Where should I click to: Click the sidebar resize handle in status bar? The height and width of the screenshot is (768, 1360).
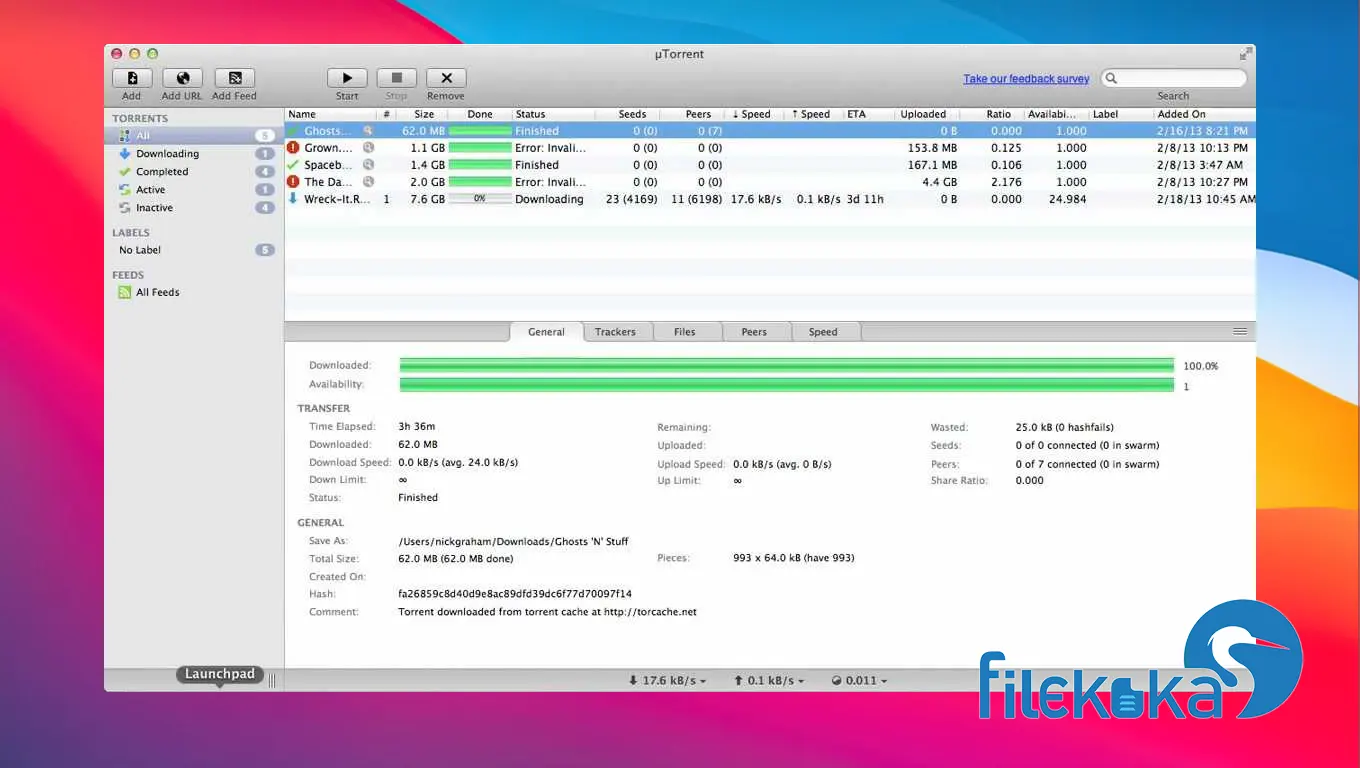[x=272, y=680]
